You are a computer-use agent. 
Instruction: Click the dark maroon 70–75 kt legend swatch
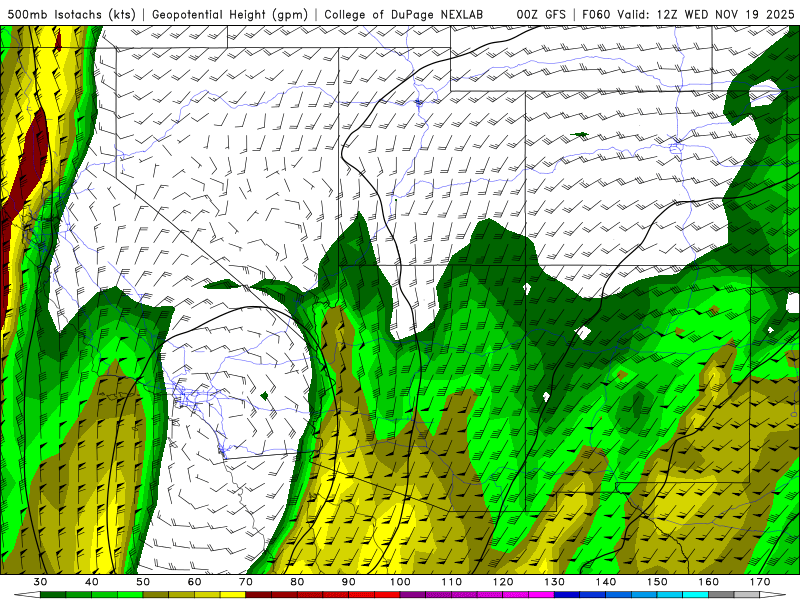point(259,595)
